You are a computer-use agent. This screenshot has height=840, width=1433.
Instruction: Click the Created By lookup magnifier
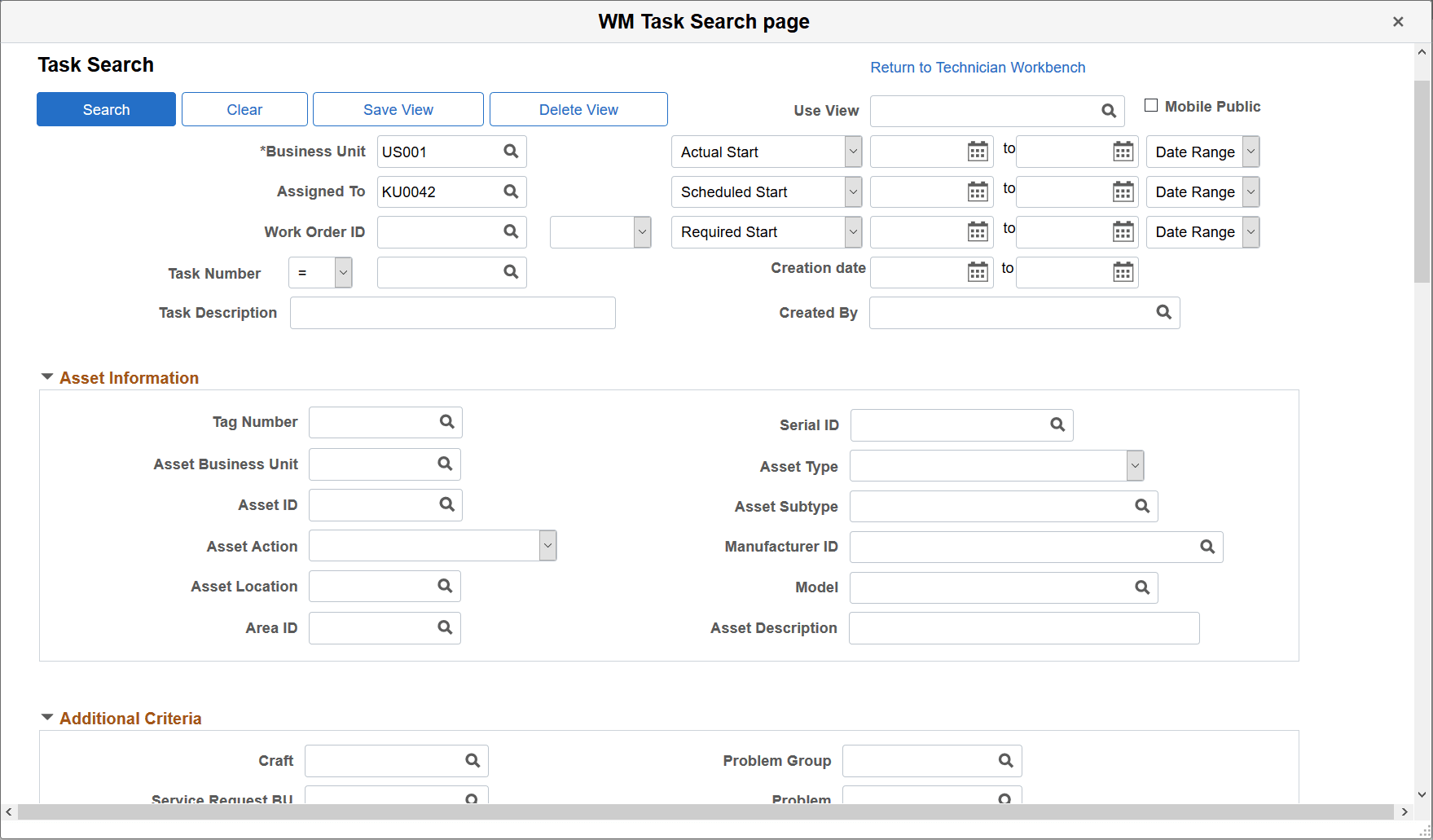[x=1163, y=312]
